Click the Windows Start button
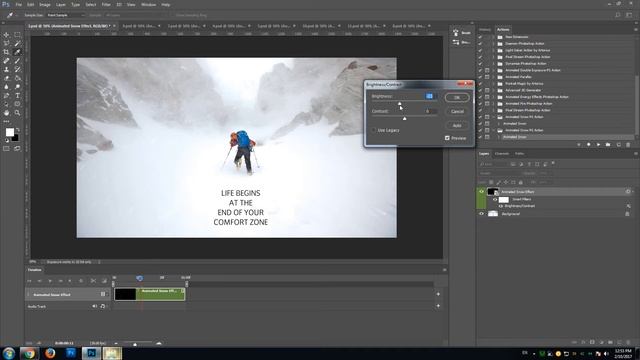This screenshot has height=360, width=640. tap(9, 353)
